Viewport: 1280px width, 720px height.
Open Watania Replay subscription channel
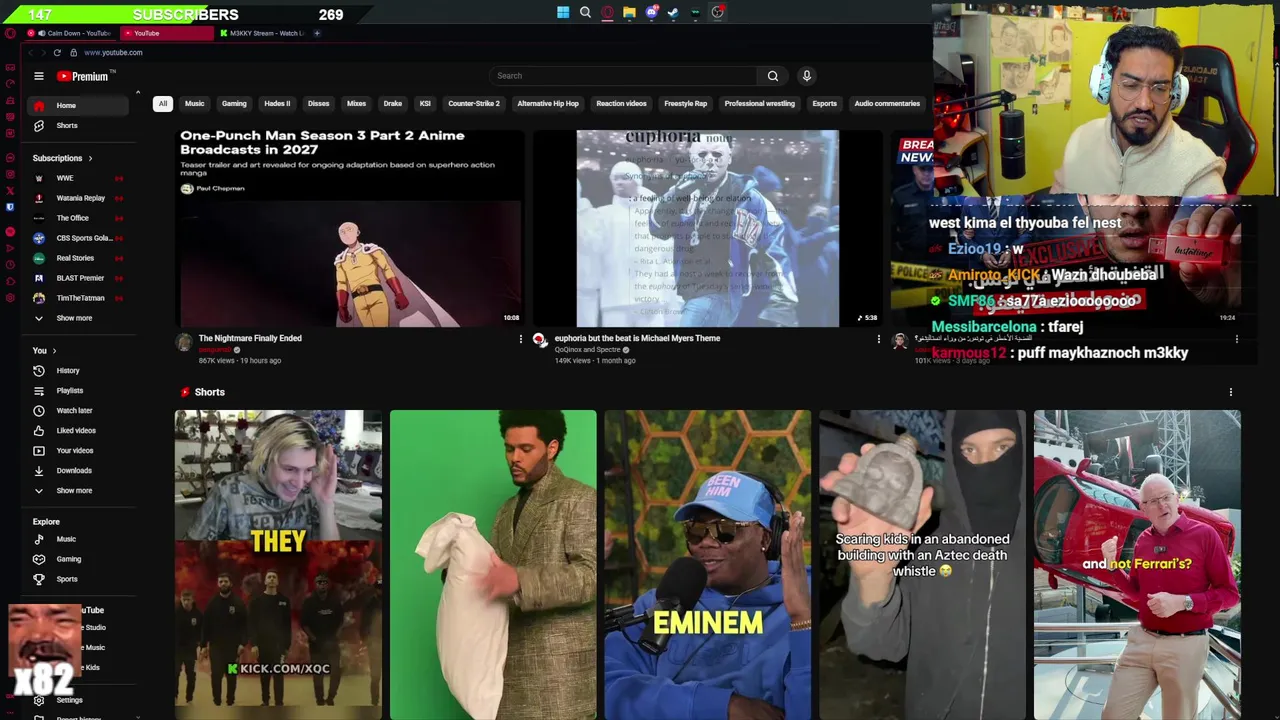pyautogui.click(x=78, y=198)
